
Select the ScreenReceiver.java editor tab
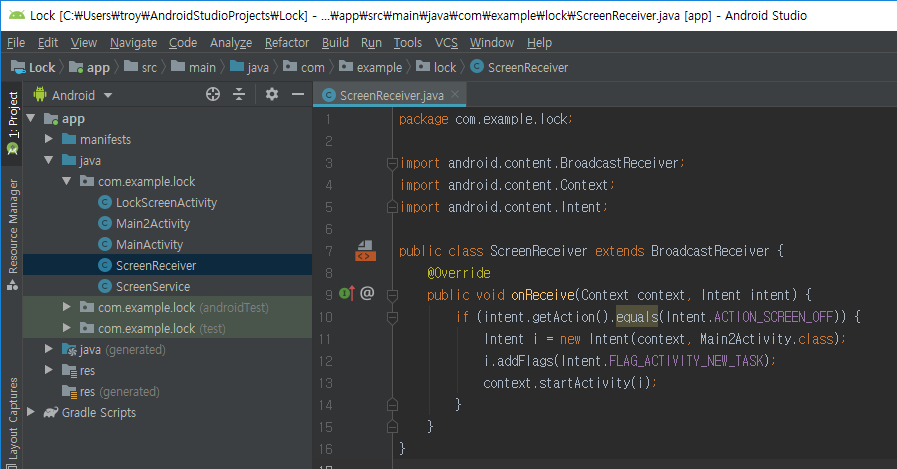(390, 95)
